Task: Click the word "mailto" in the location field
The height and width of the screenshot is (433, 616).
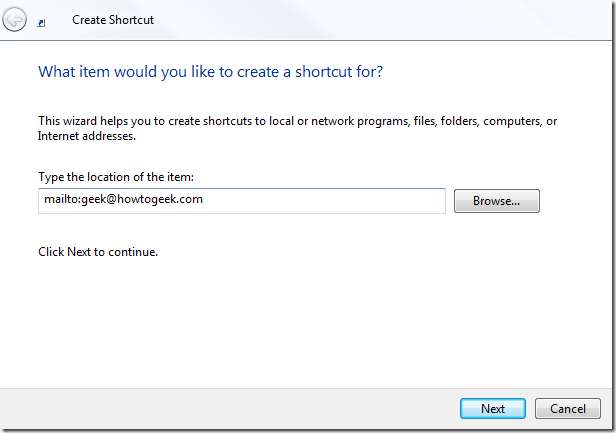Action: 60,200
